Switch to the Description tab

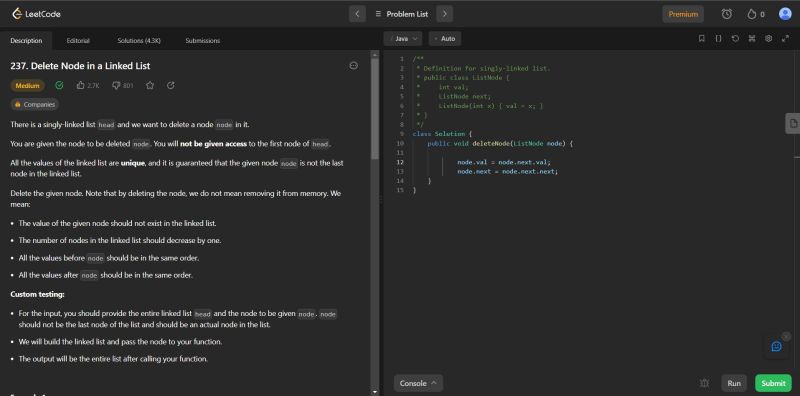pyautogui.click(x=26, y=40)
